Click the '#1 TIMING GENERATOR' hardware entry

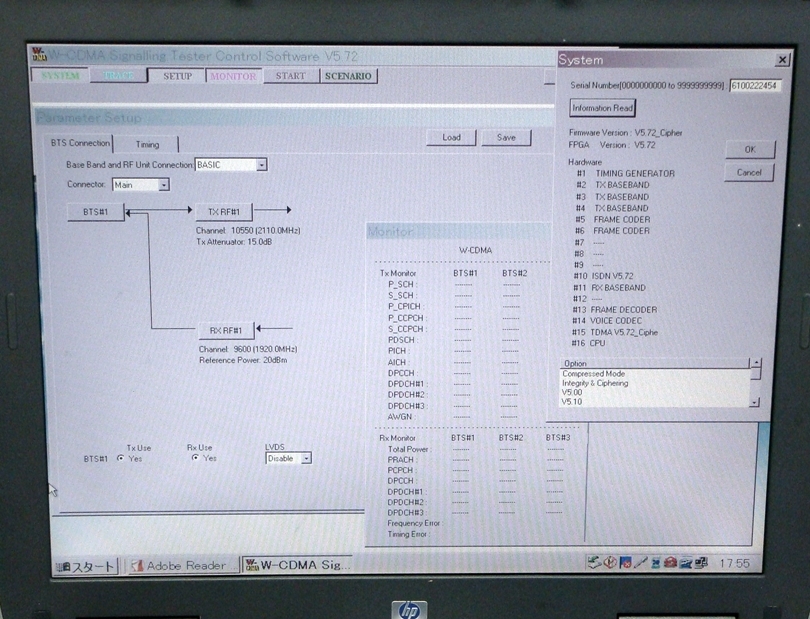pyautogui.click(x=626, y=174)
